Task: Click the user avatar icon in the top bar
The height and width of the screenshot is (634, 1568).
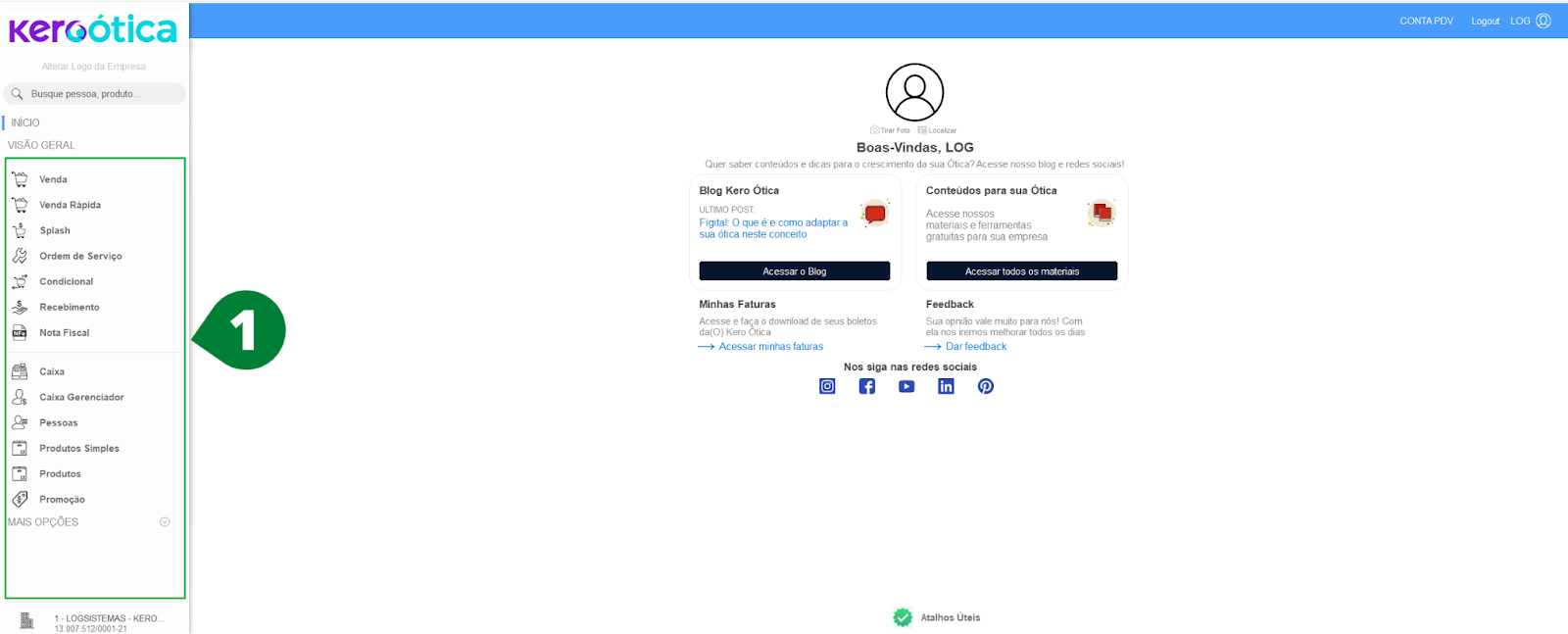Action: (x=1543, y=21)
